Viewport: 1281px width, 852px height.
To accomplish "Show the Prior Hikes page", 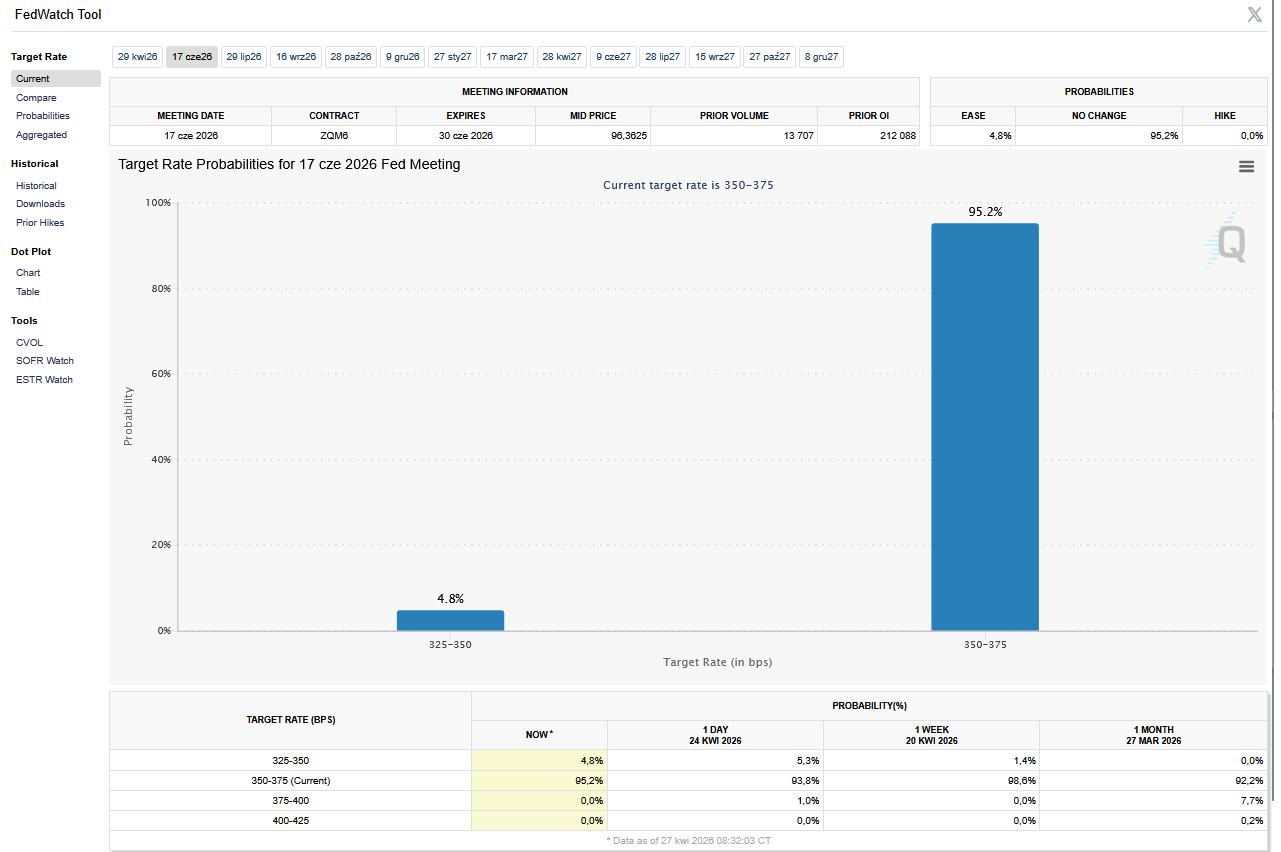I will coord(40,223).
